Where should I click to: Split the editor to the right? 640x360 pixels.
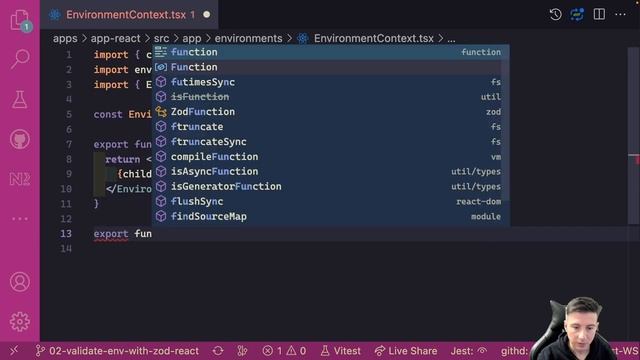tap(599, 14)
